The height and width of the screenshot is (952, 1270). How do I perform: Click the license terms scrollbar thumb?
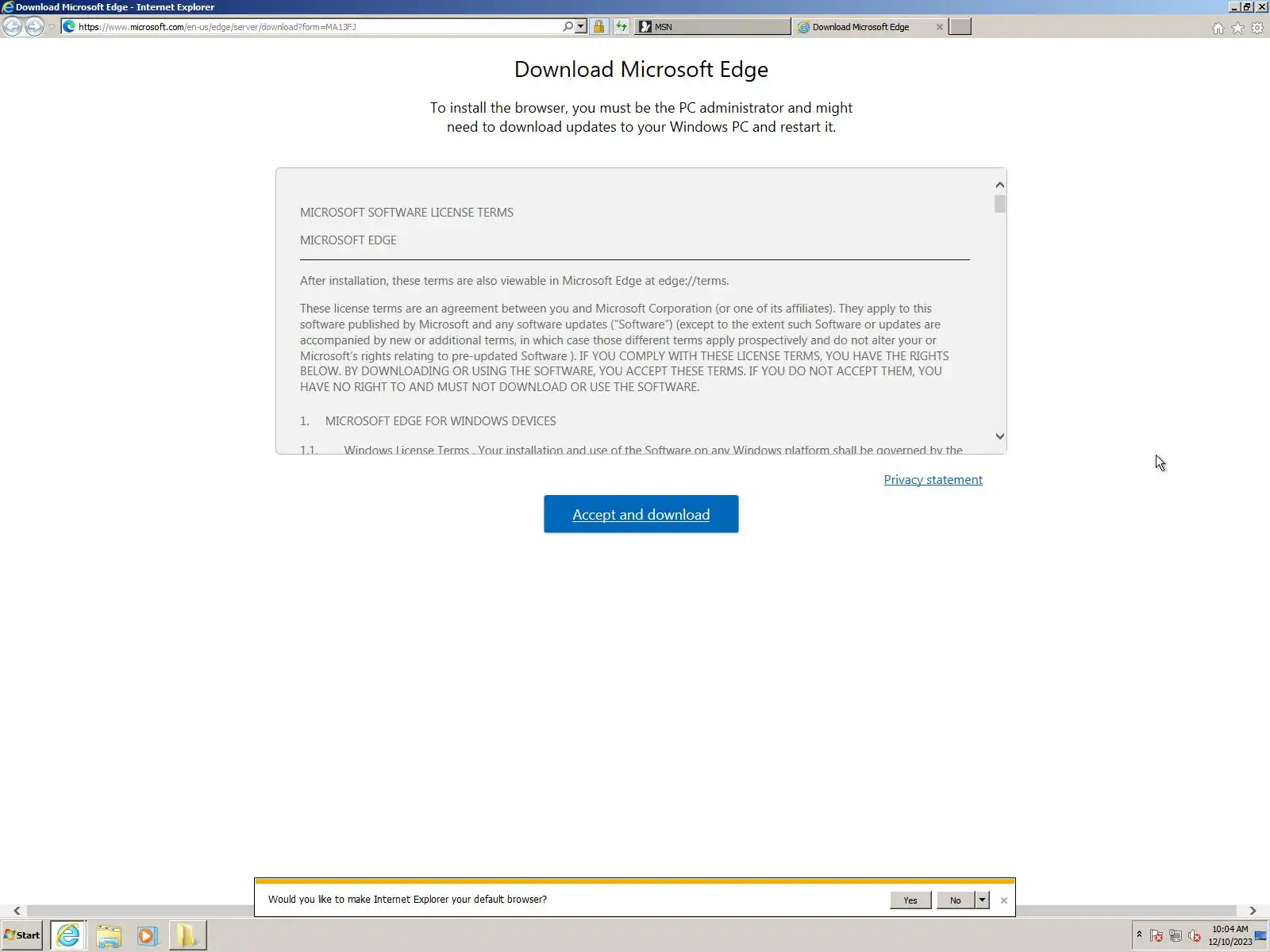click(1000, 204)
